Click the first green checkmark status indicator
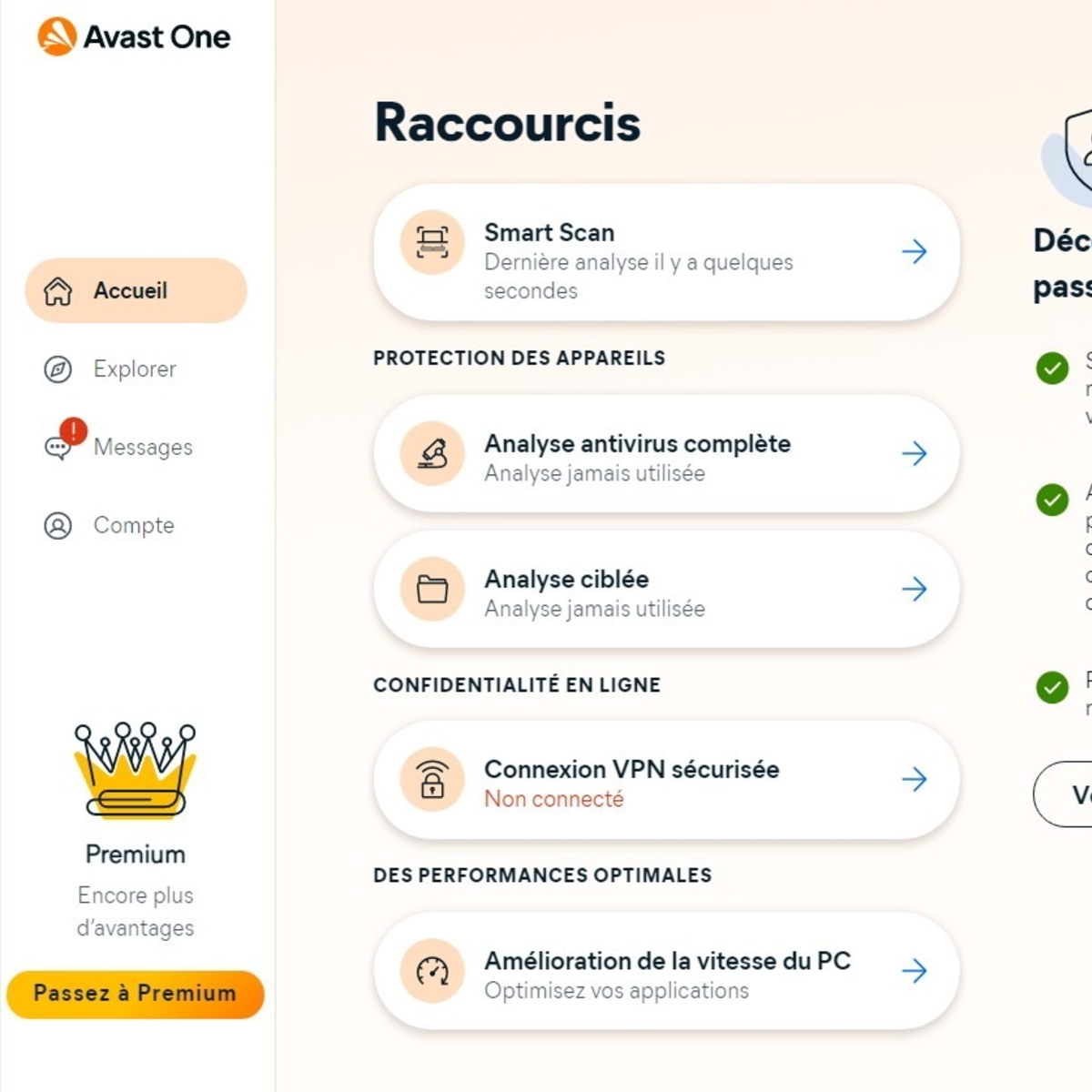Viewport: 1092px width, 1092px height. 1053,368
